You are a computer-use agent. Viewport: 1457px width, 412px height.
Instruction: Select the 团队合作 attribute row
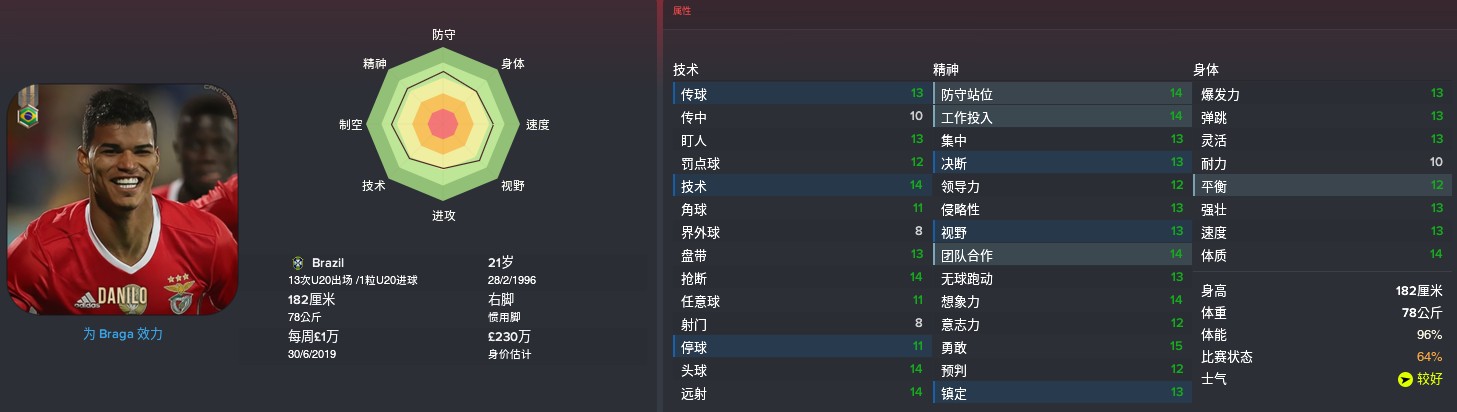point(1059,255)
